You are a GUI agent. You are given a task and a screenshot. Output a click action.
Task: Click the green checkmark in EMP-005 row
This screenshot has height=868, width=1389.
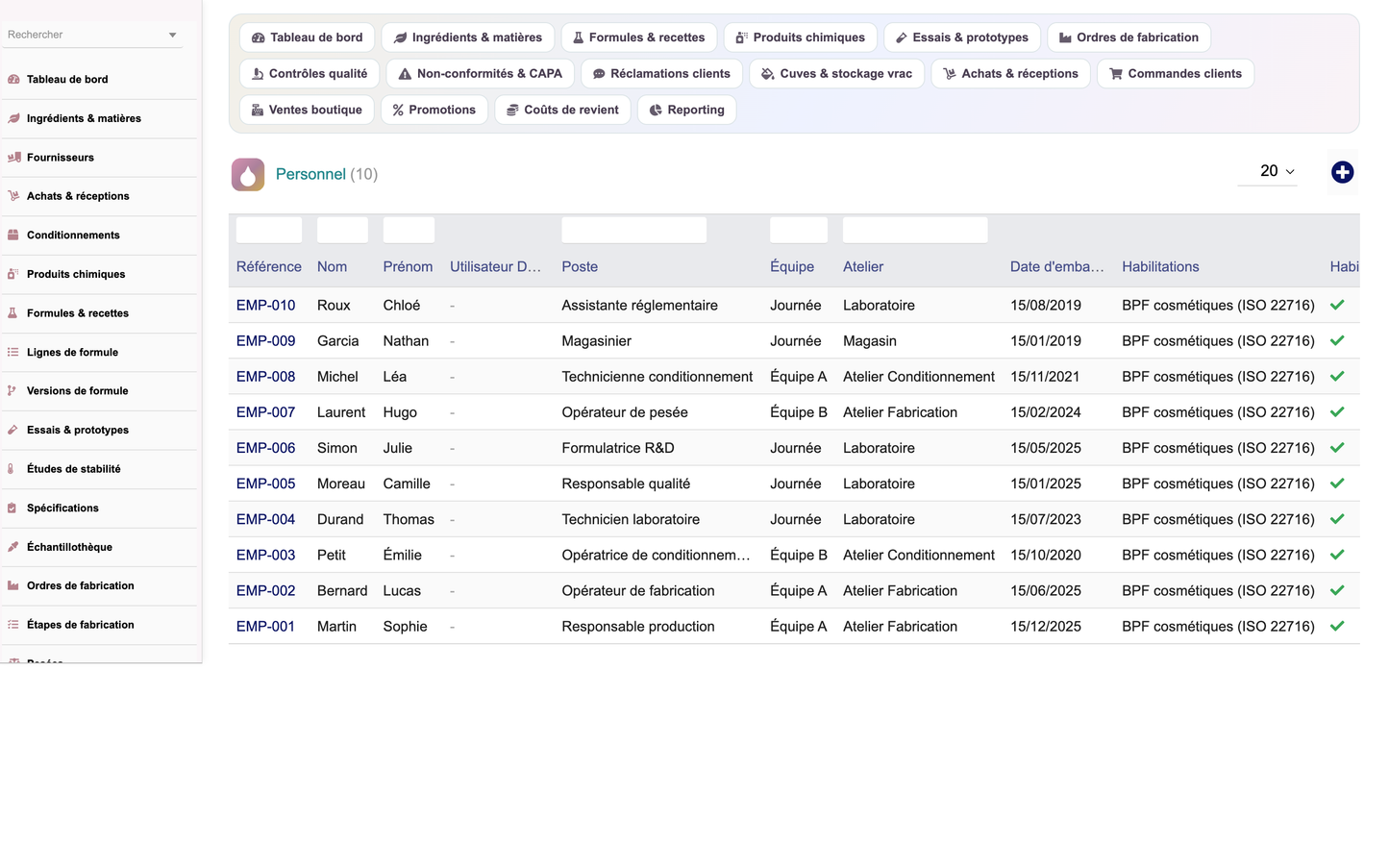pos(1337,484)
